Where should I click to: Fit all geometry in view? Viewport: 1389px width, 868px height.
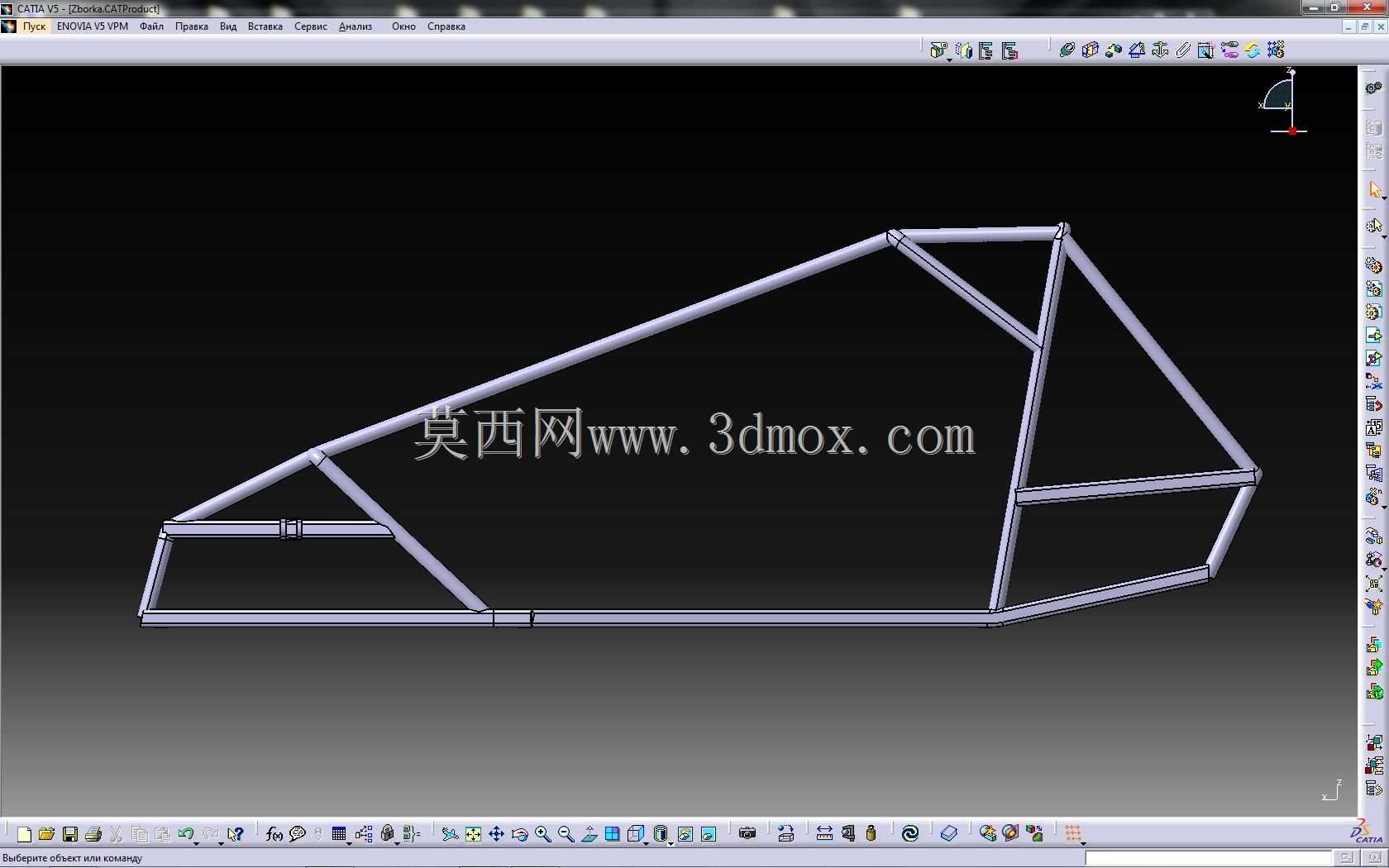click(x=473, y=834)
